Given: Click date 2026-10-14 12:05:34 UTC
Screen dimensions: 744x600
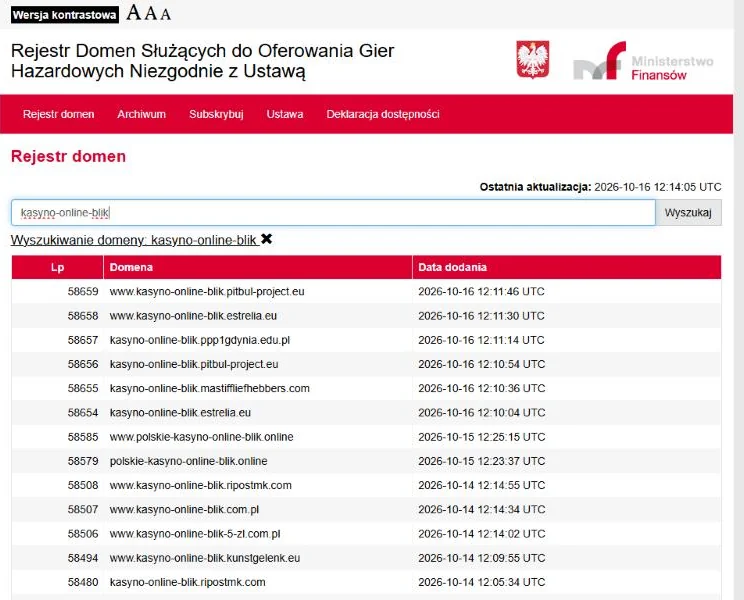Looking at the screenshot, I should pos(482,582).
